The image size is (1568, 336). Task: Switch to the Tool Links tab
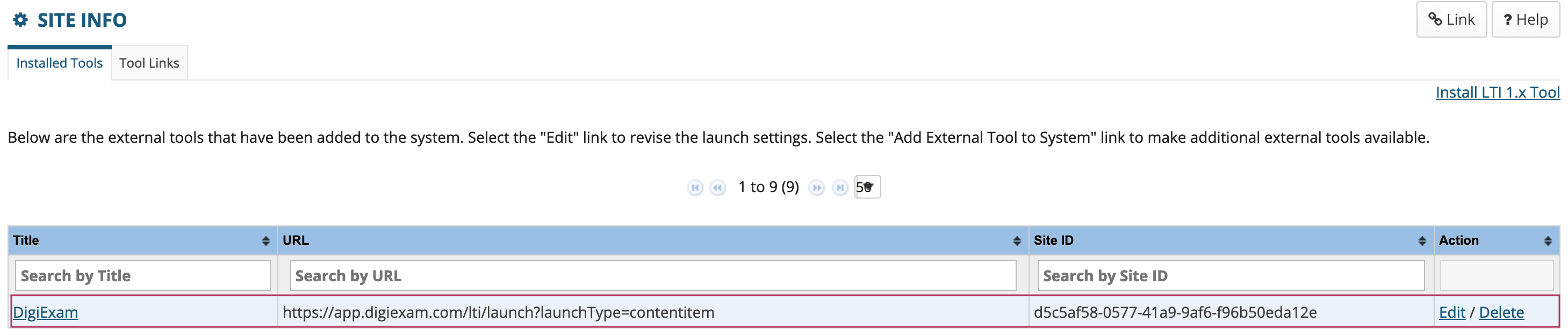[x=149, y=63]
